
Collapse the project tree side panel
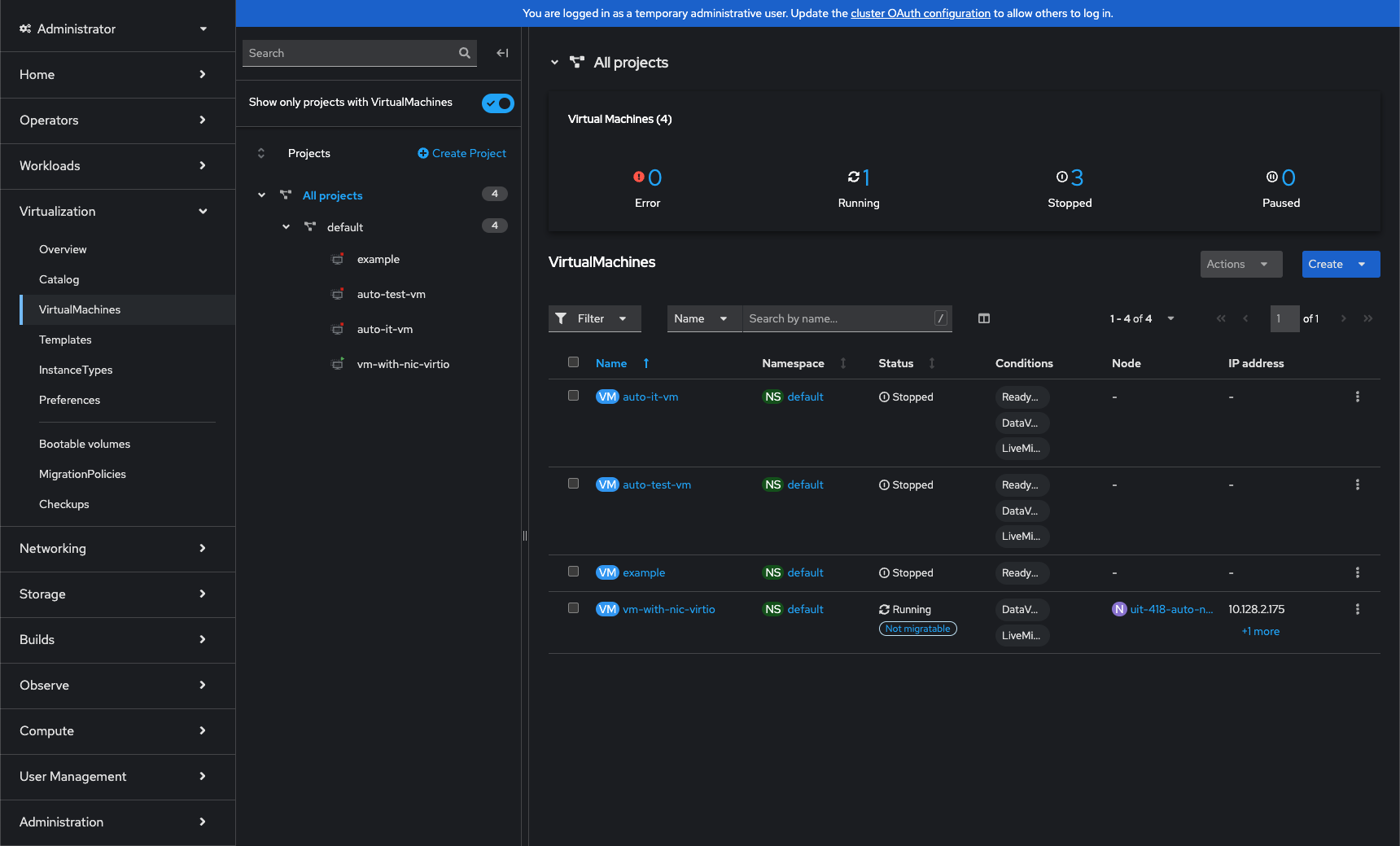coord(502,53)
